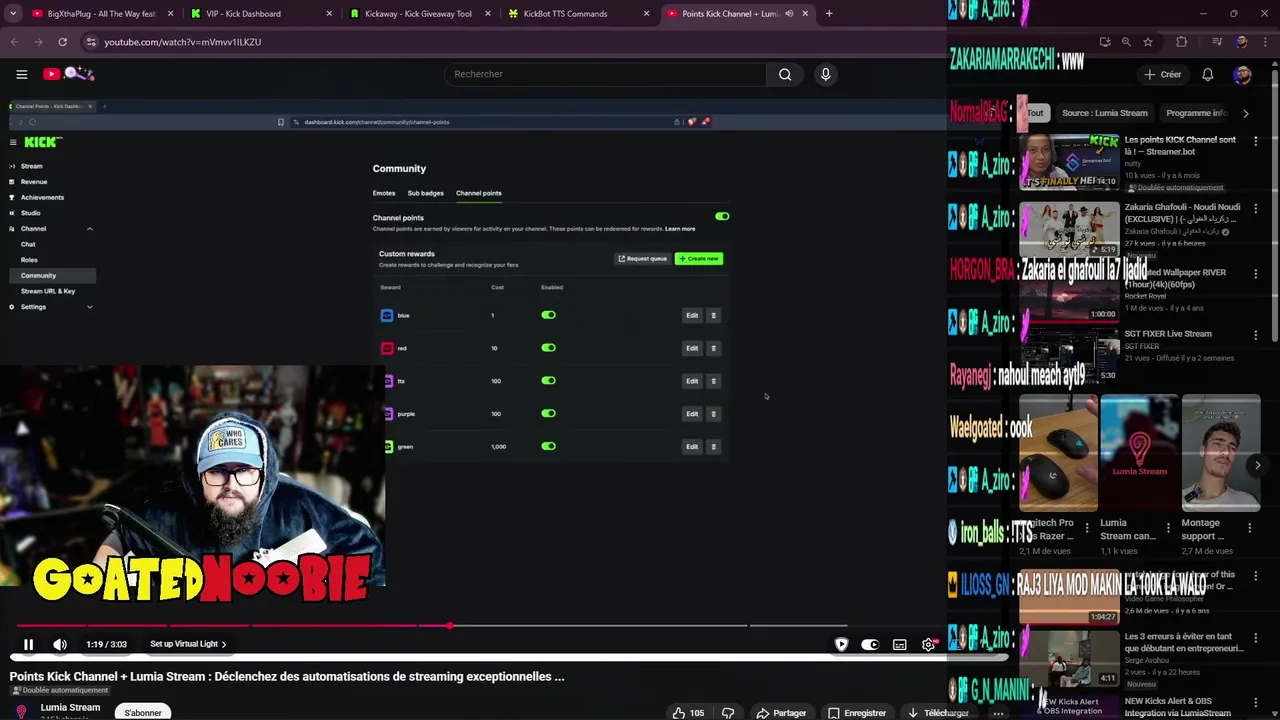Close the 'KickBot TTS Commands' tab
Image resolution: width=1280 pixels, height=720 pixels.
[647, 14]
